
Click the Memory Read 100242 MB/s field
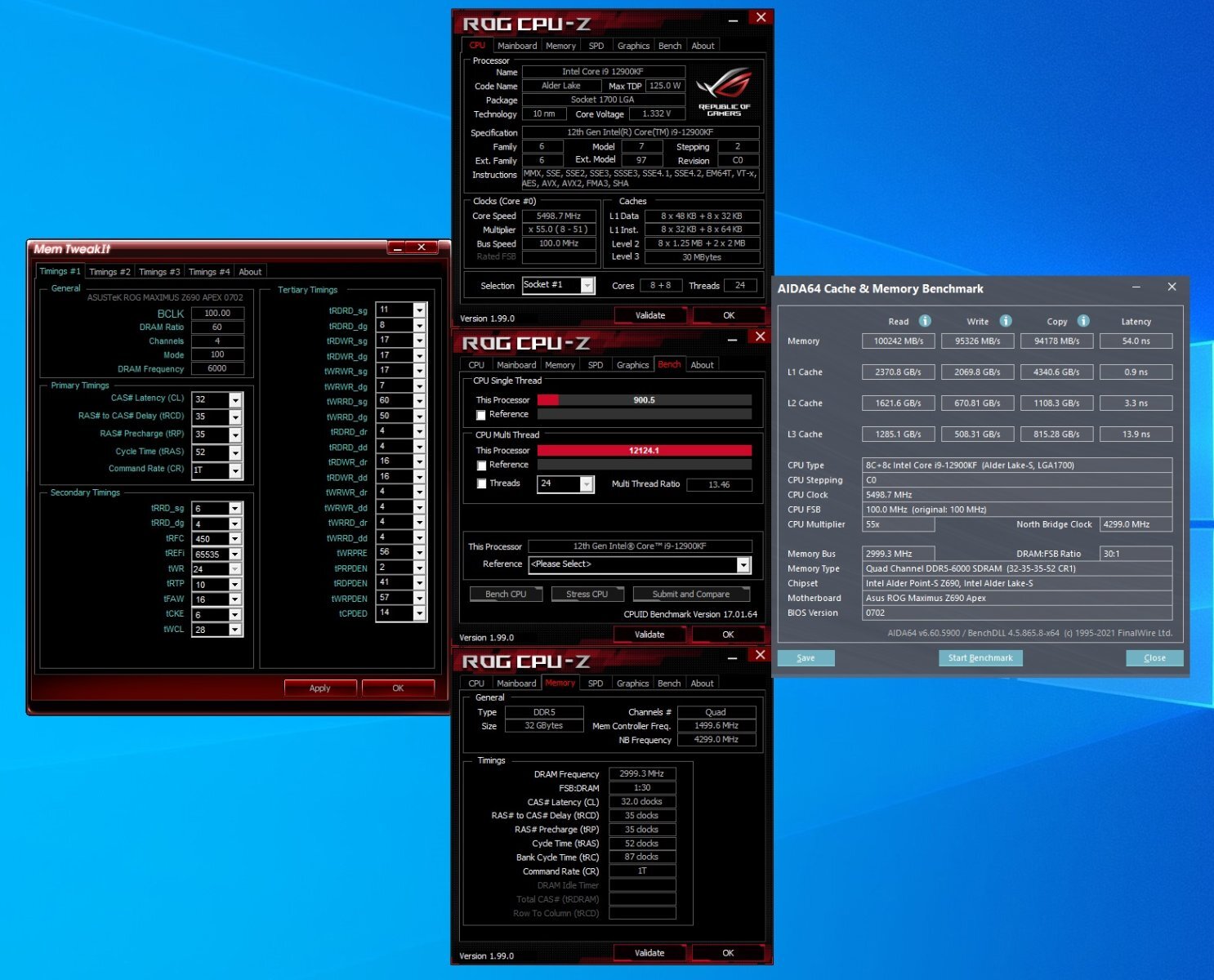[x=899, y=341]
